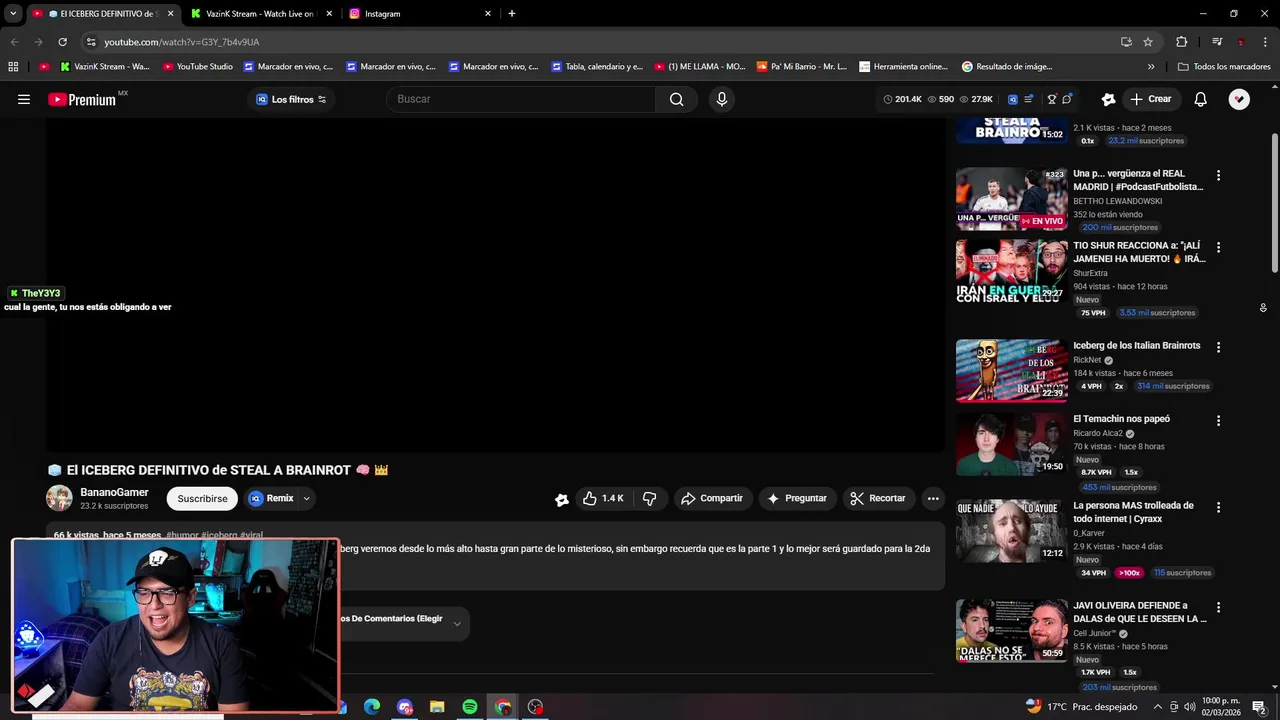Screen dimensions: 1280x720
Task: Switch to the VazinK Stream tab
Action: pyautogui.click(x=261, y=14)
